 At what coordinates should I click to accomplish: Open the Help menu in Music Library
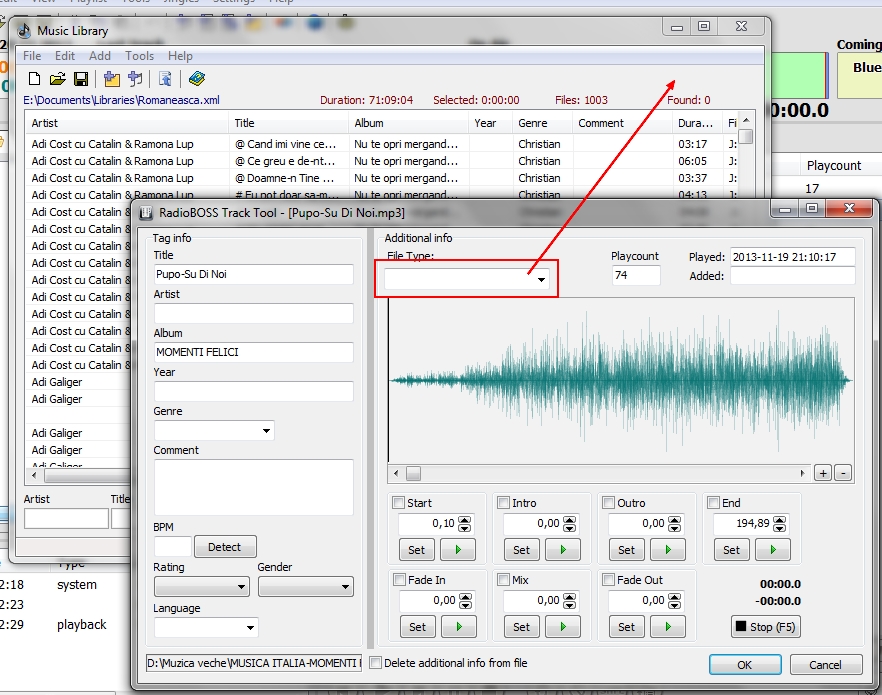coord(180,56)
